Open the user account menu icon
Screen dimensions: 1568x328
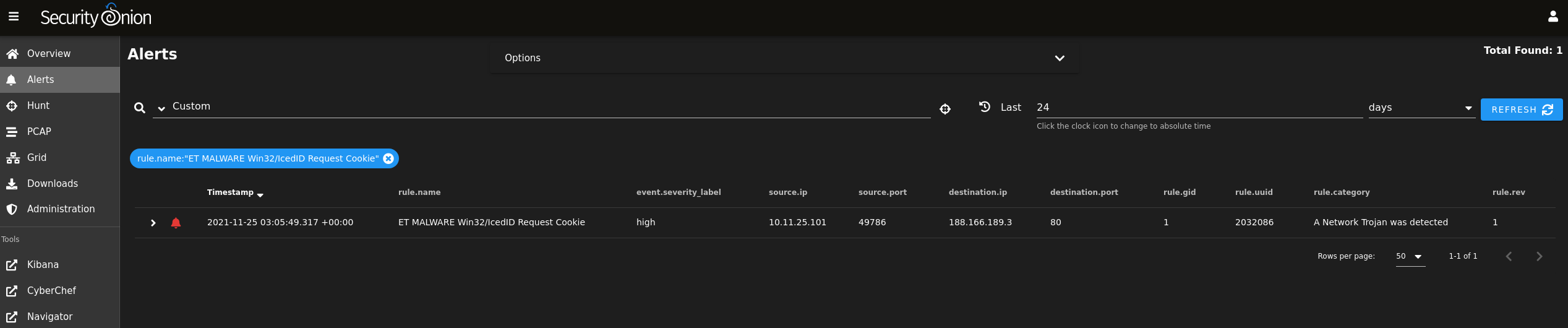pos(1553,17)
